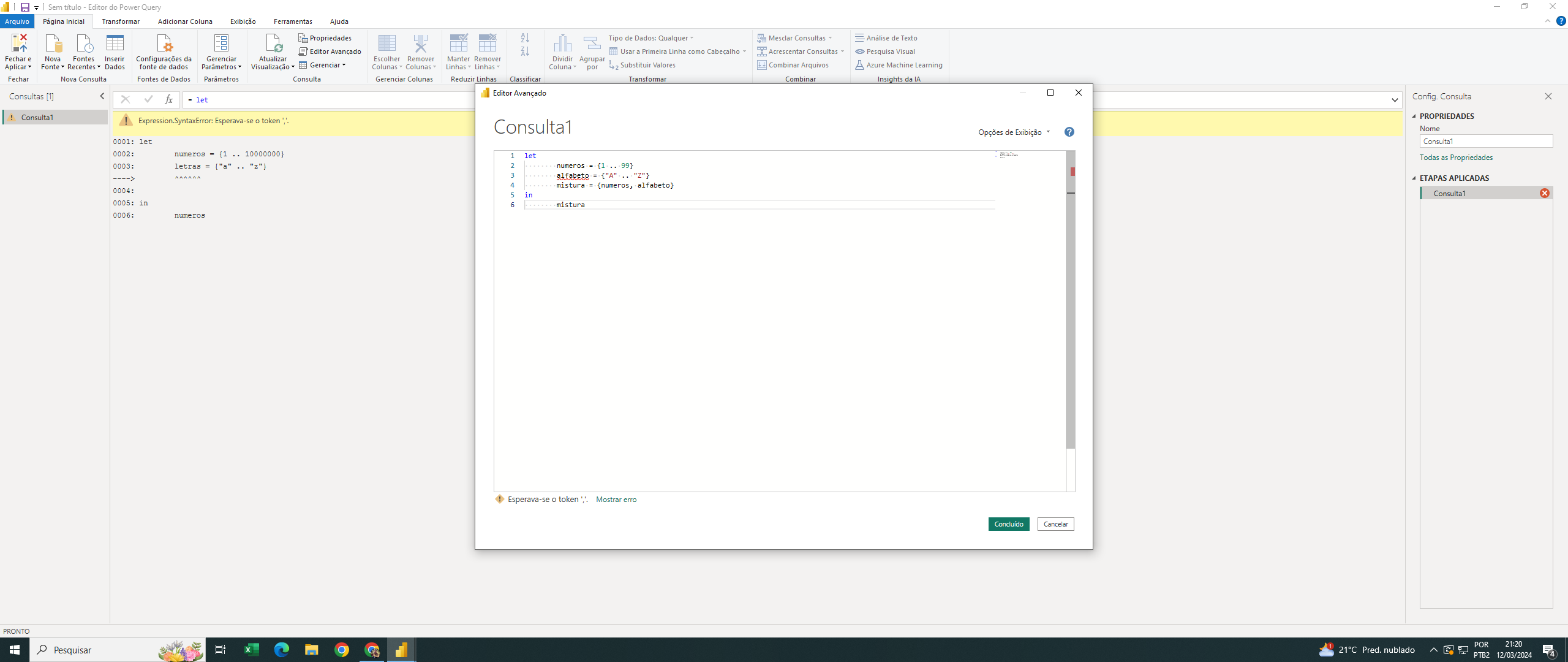Open Editor Avançado from the ribbon

coord(330,51)
